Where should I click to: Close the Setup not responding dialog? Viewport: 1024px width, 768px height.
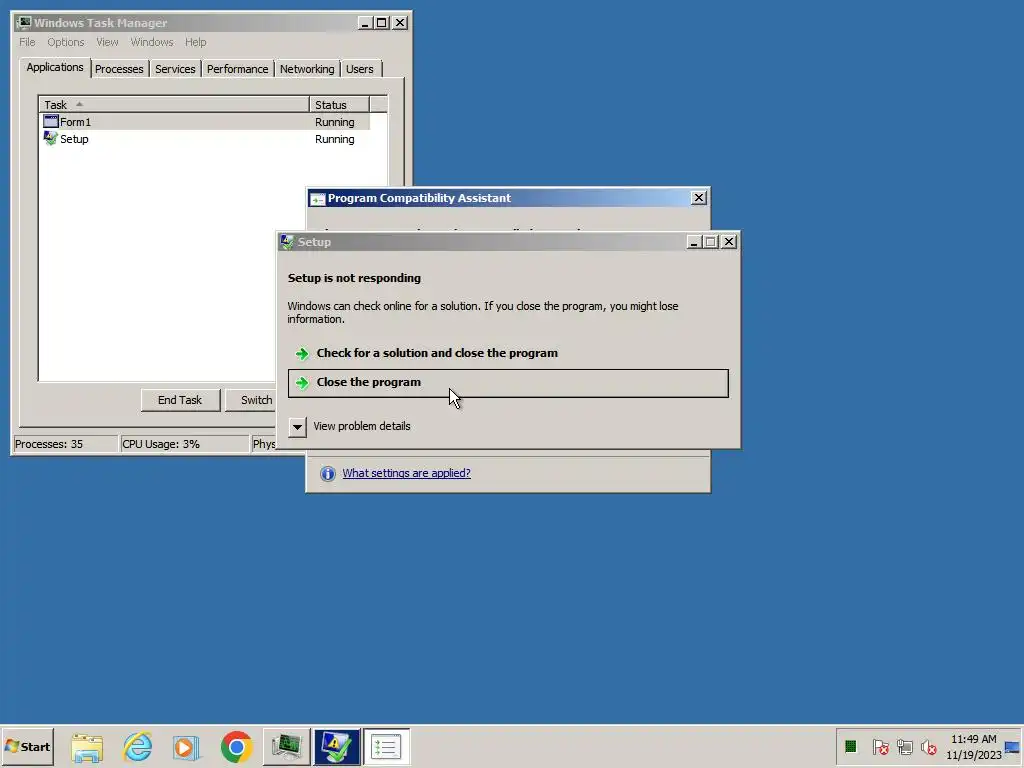[x=729, y=242]
